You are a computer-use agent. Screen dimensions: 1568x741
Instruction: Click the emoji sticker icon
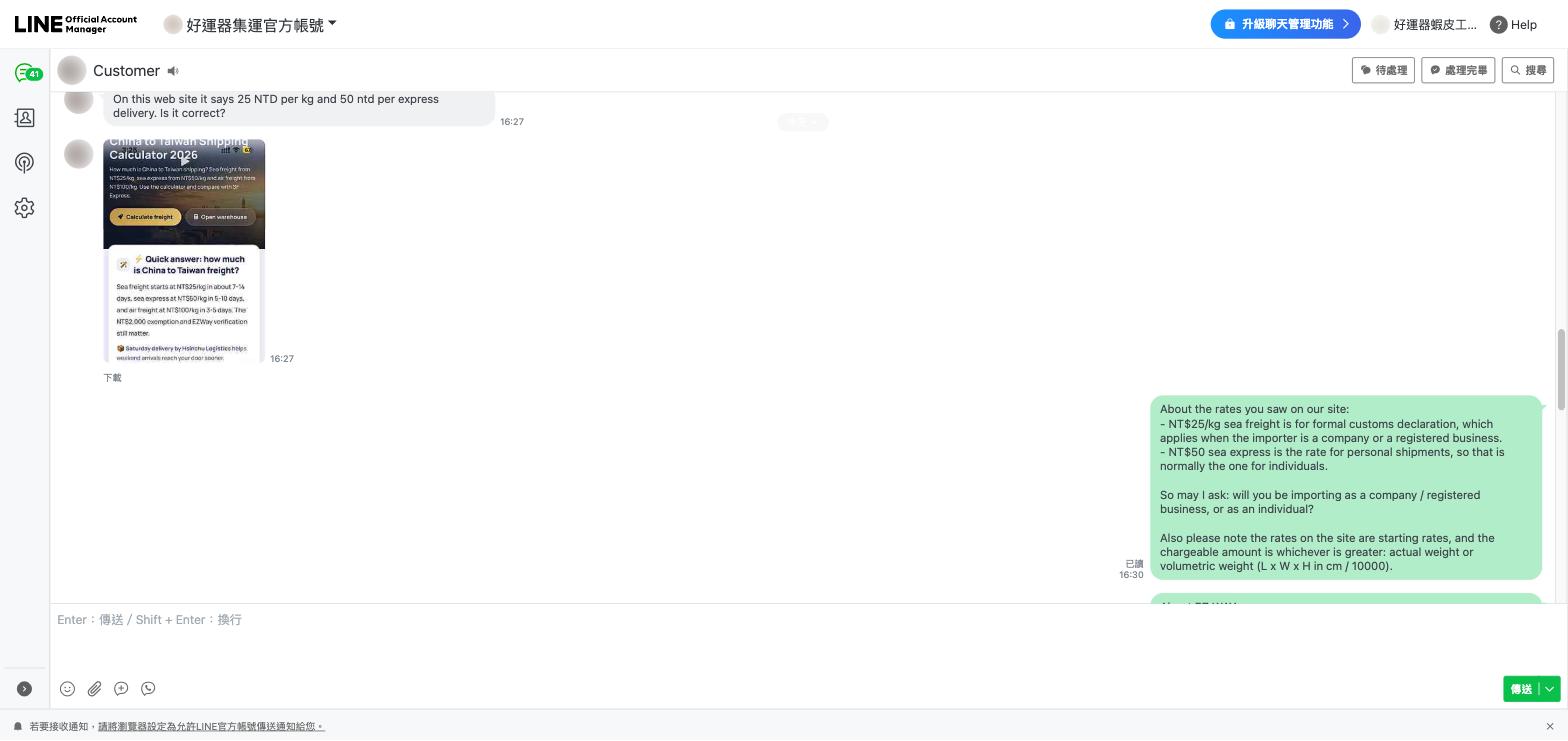coord(67,689)
